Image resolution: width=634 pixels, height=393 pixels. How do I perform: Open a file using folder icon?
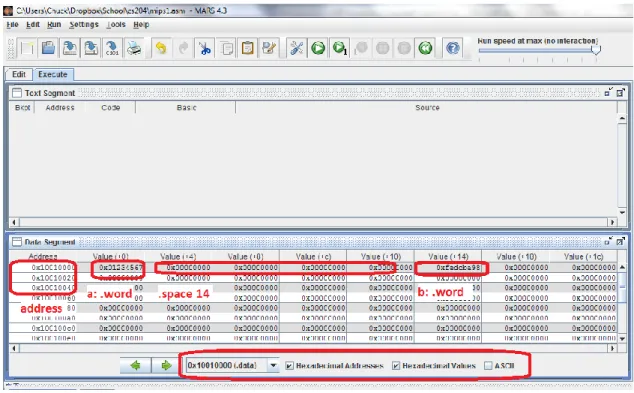click(49, 49)
